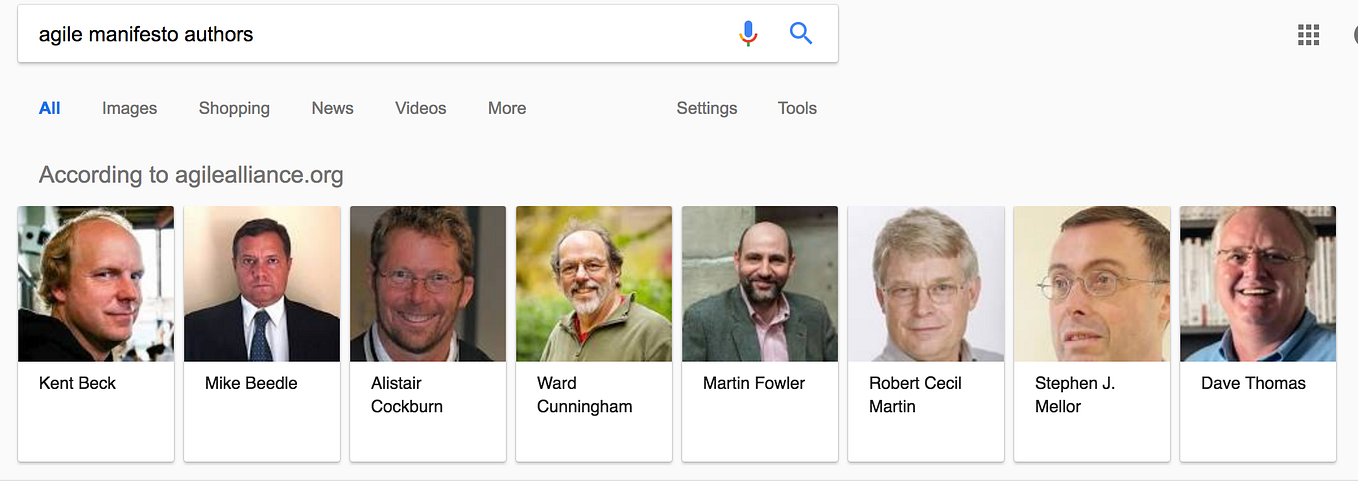The width and height of the screenshot is (1358, 486).
Task: Open the Videos tab
Action: coord(420,108)
